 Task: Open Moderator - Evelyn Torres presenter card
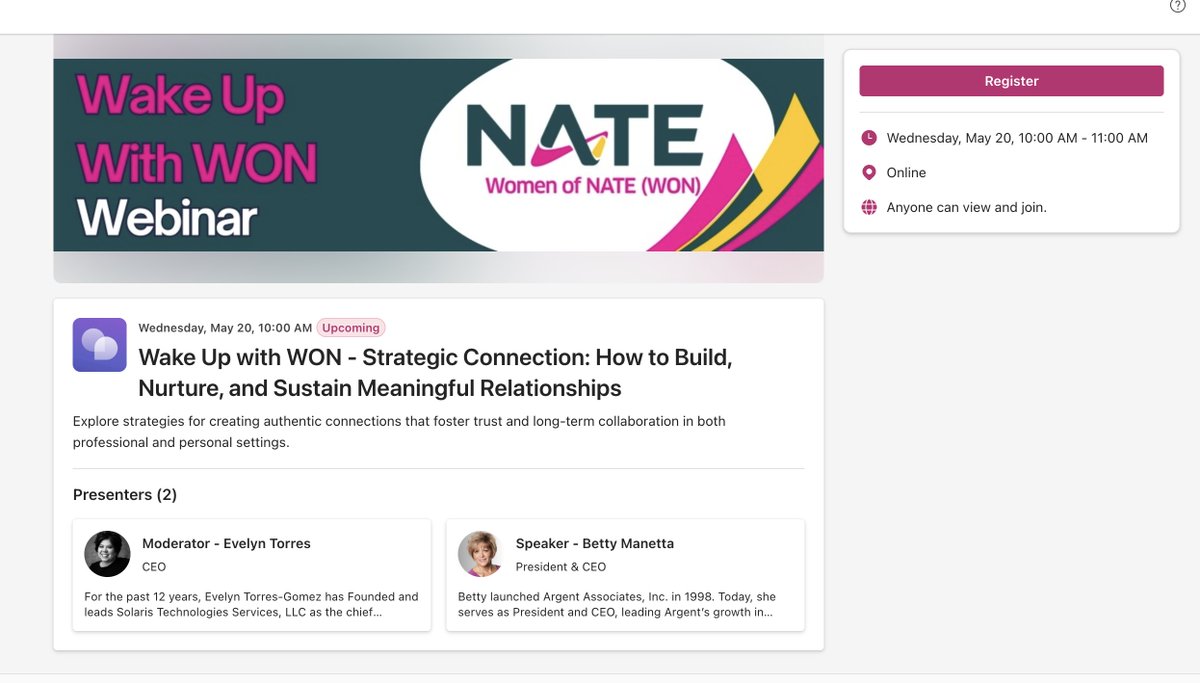point(252,575)
